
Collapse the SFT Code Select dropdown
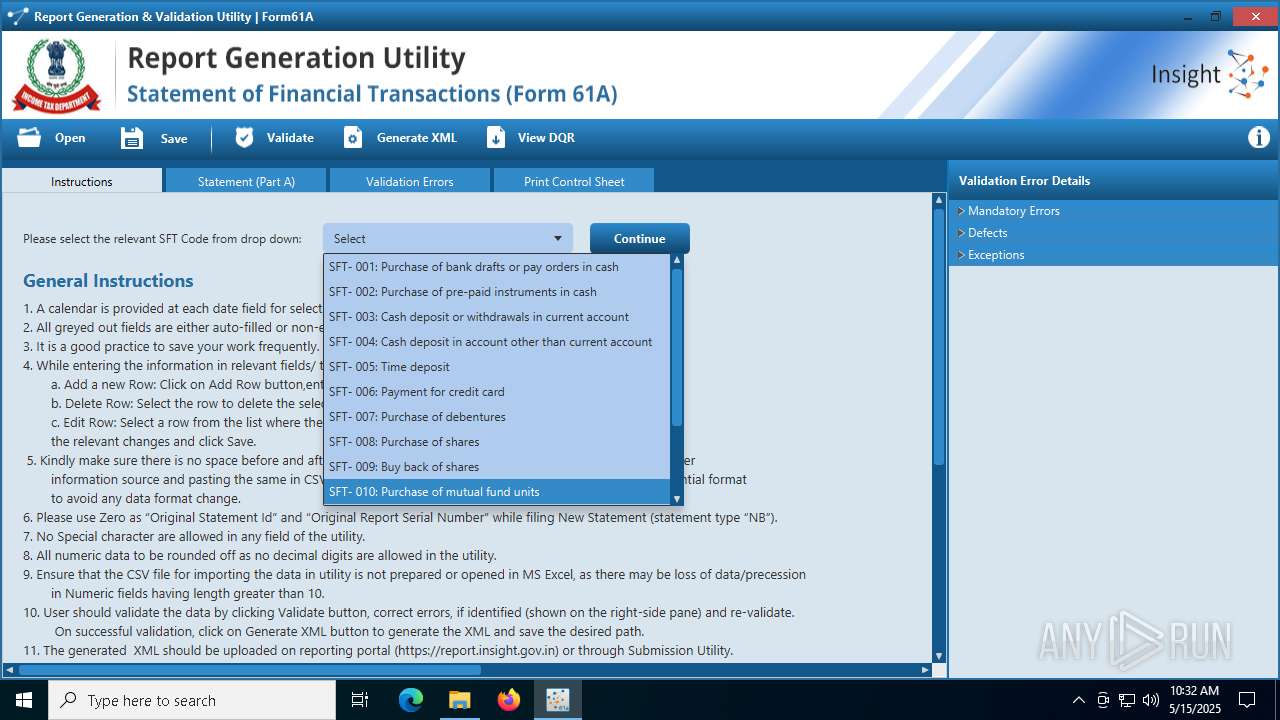click(448, 238)
